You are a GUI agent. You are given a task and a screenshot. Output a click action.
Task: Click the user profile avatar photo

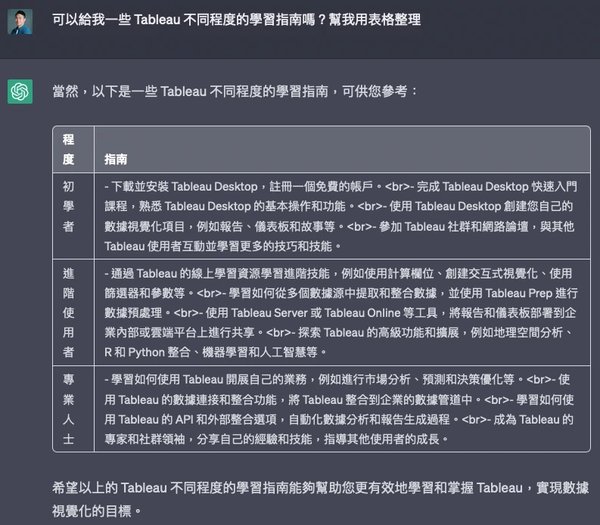20,22
